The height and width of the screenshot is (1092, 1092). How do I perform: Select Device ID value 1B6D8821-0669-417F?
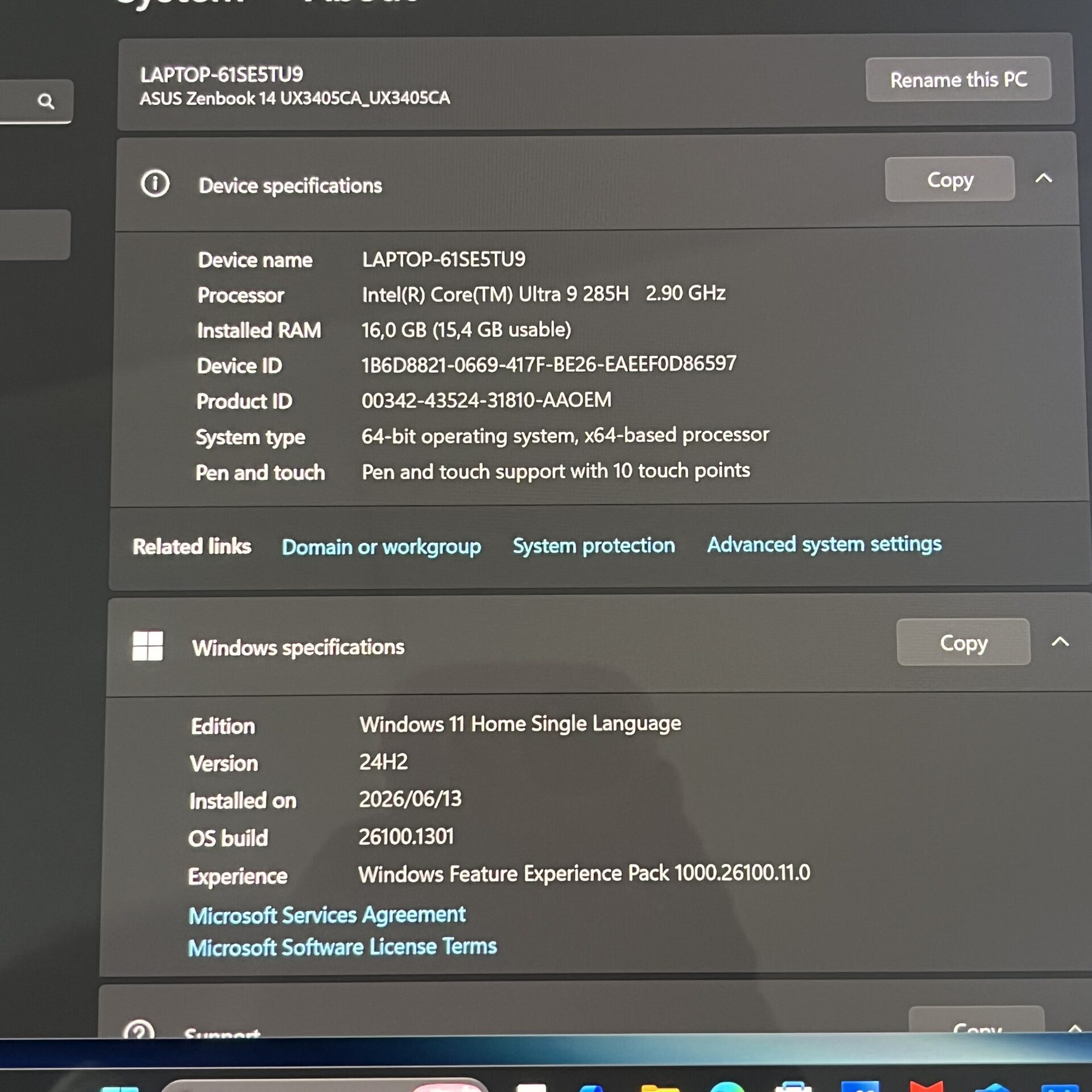(x=549, y=364)
